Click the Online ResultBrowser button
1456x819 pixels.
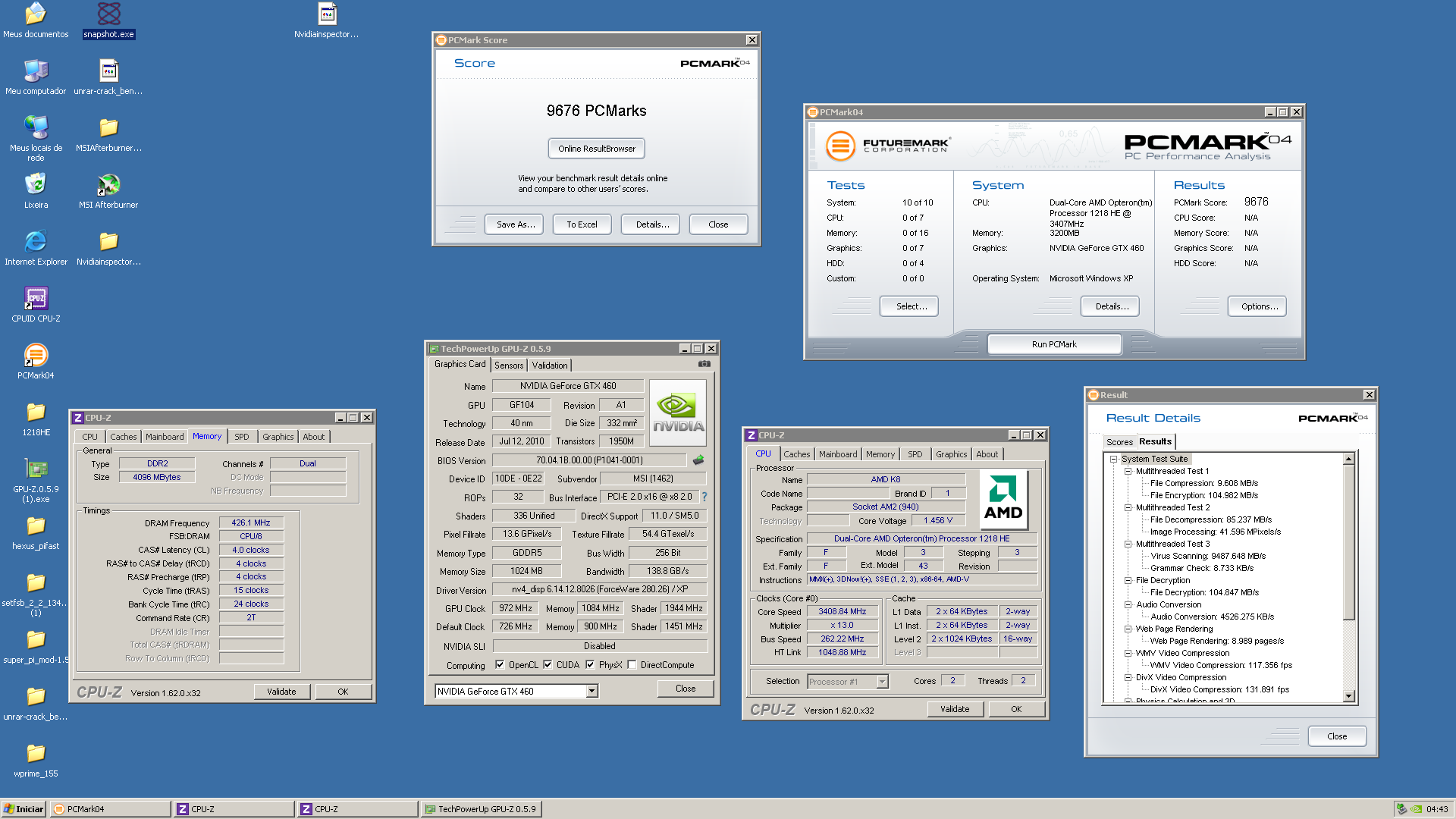[x=597, y=149]
